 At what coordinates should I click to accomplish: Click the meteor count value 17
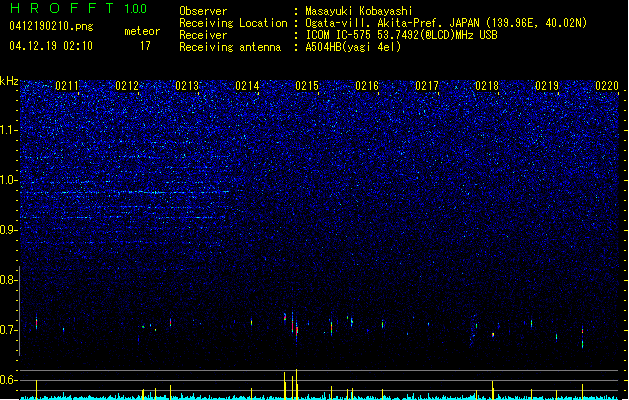click(x=145, y=46)
